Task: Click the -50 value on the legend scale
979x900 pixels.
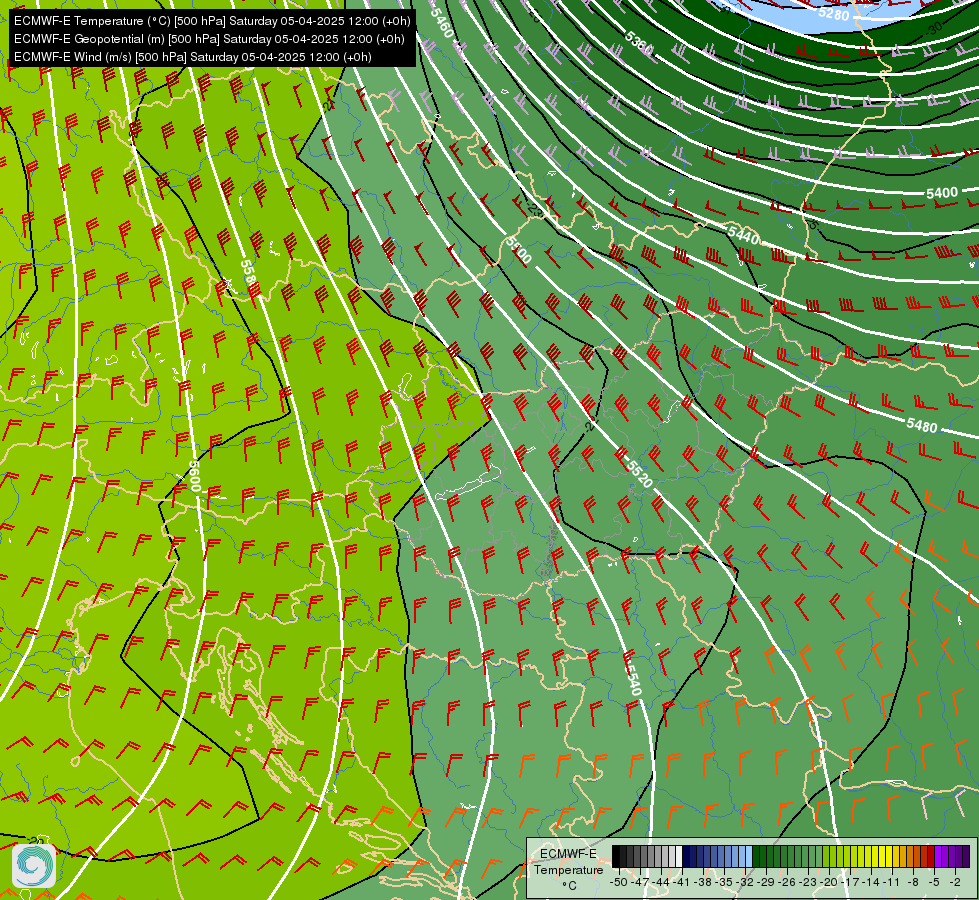Action: (x=618, y=882)
